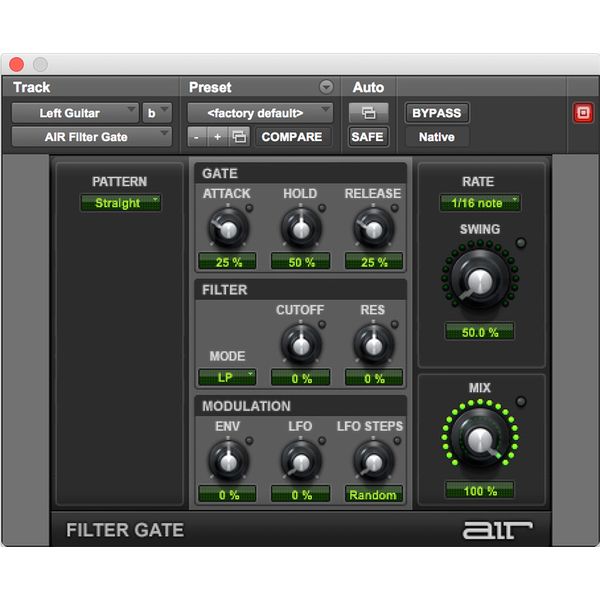Click the next preset plus button

[217, 137]
